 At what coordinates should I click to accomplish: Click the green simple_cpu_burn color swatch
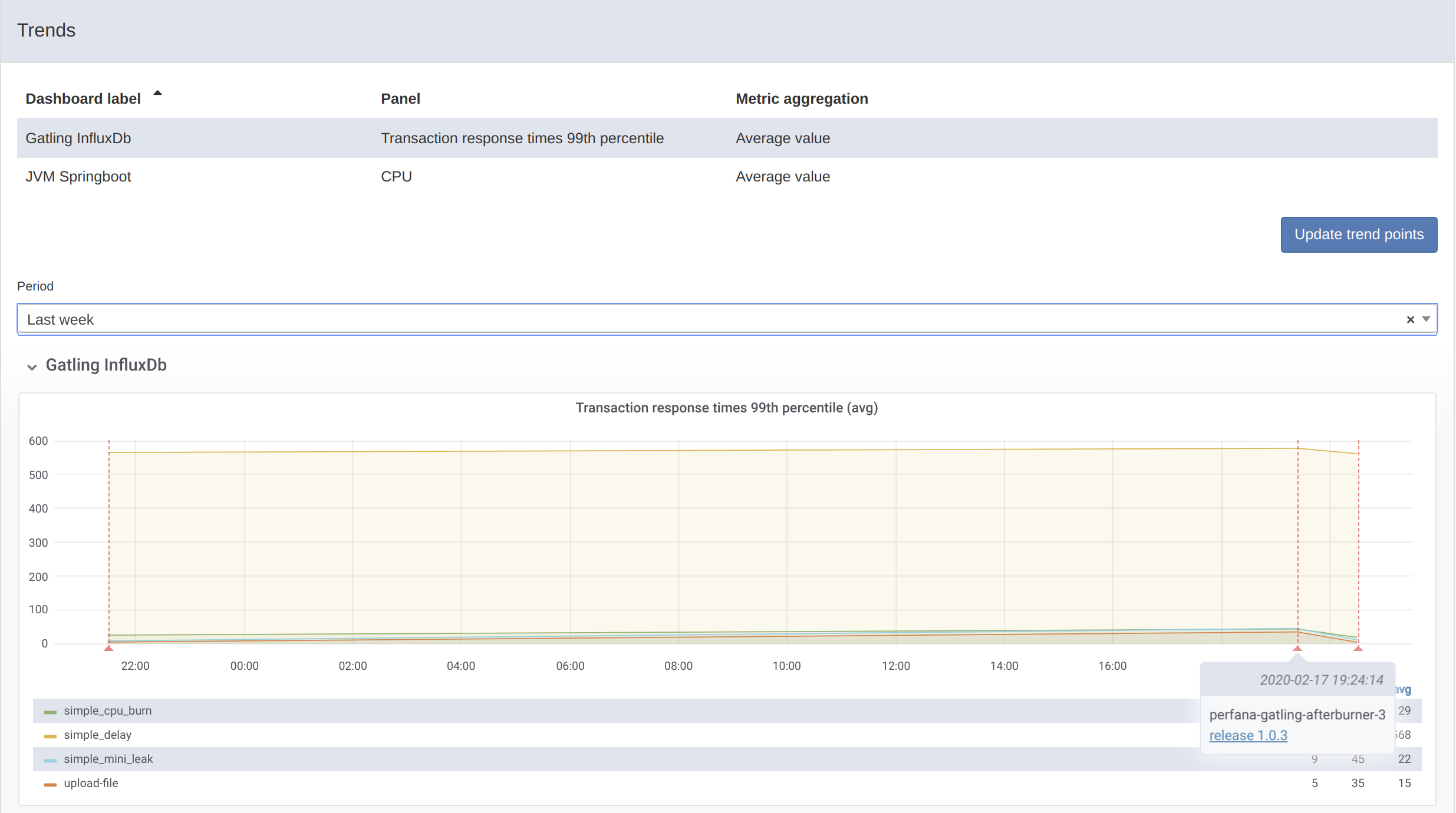click(50, 712)
